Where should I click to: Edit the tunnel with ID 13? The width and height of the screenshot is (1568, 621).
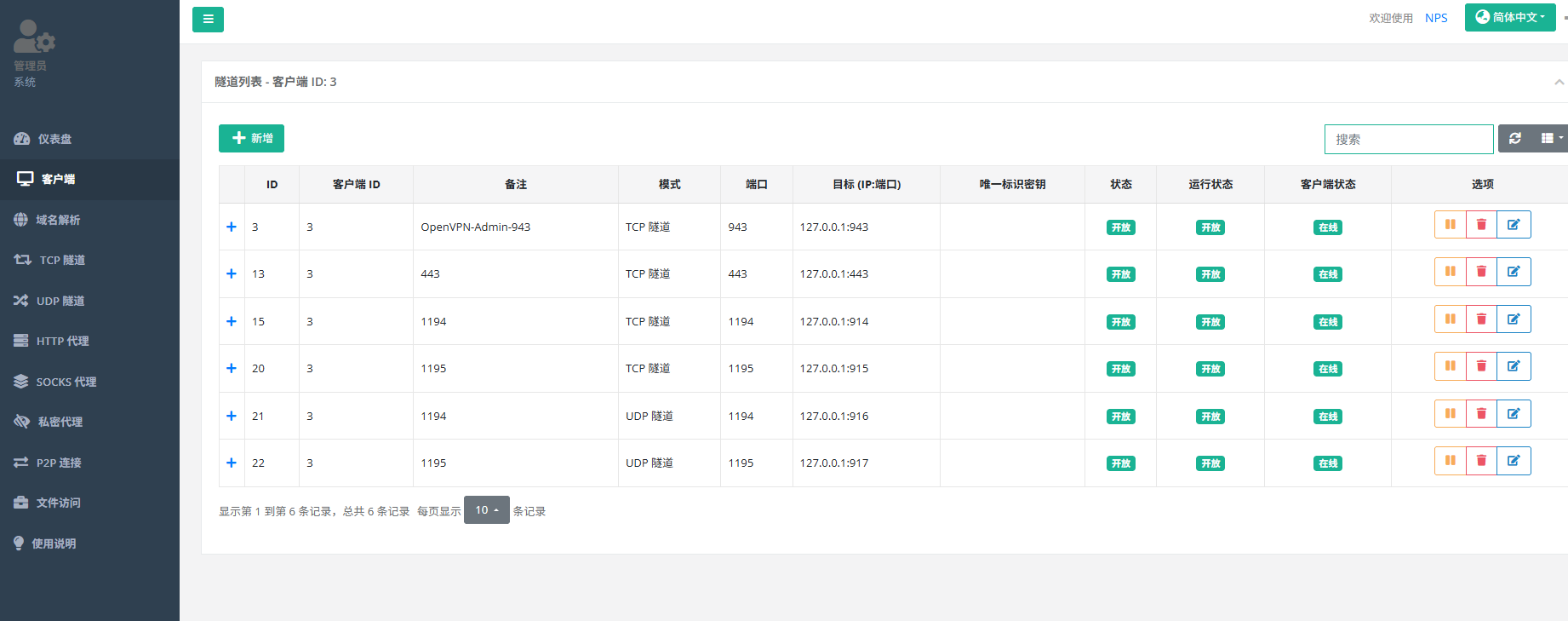point(1514,272)
